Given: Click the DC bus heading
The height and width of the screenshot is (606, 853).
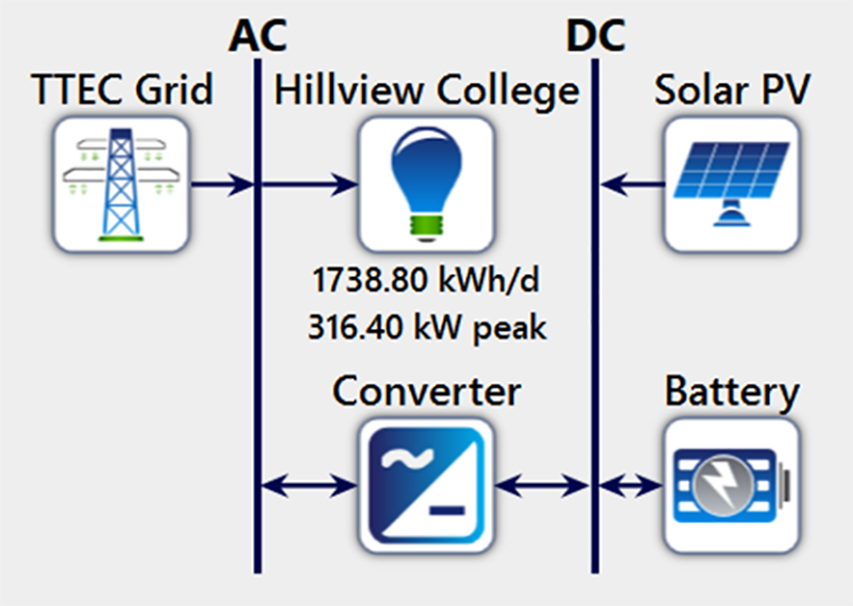Looking at the screenshot, I should 595,35.
